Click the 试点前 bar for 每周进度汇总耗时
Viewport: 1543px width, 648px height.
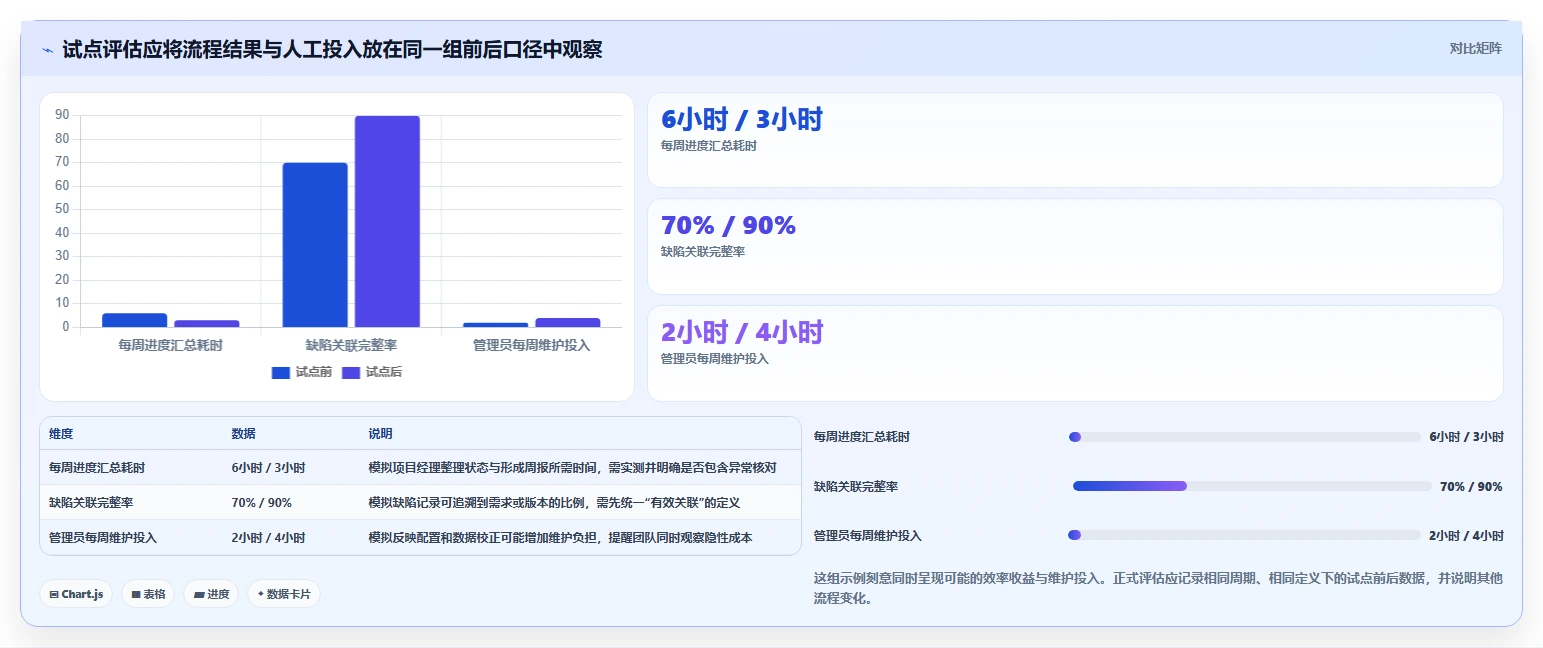[134, 320]
